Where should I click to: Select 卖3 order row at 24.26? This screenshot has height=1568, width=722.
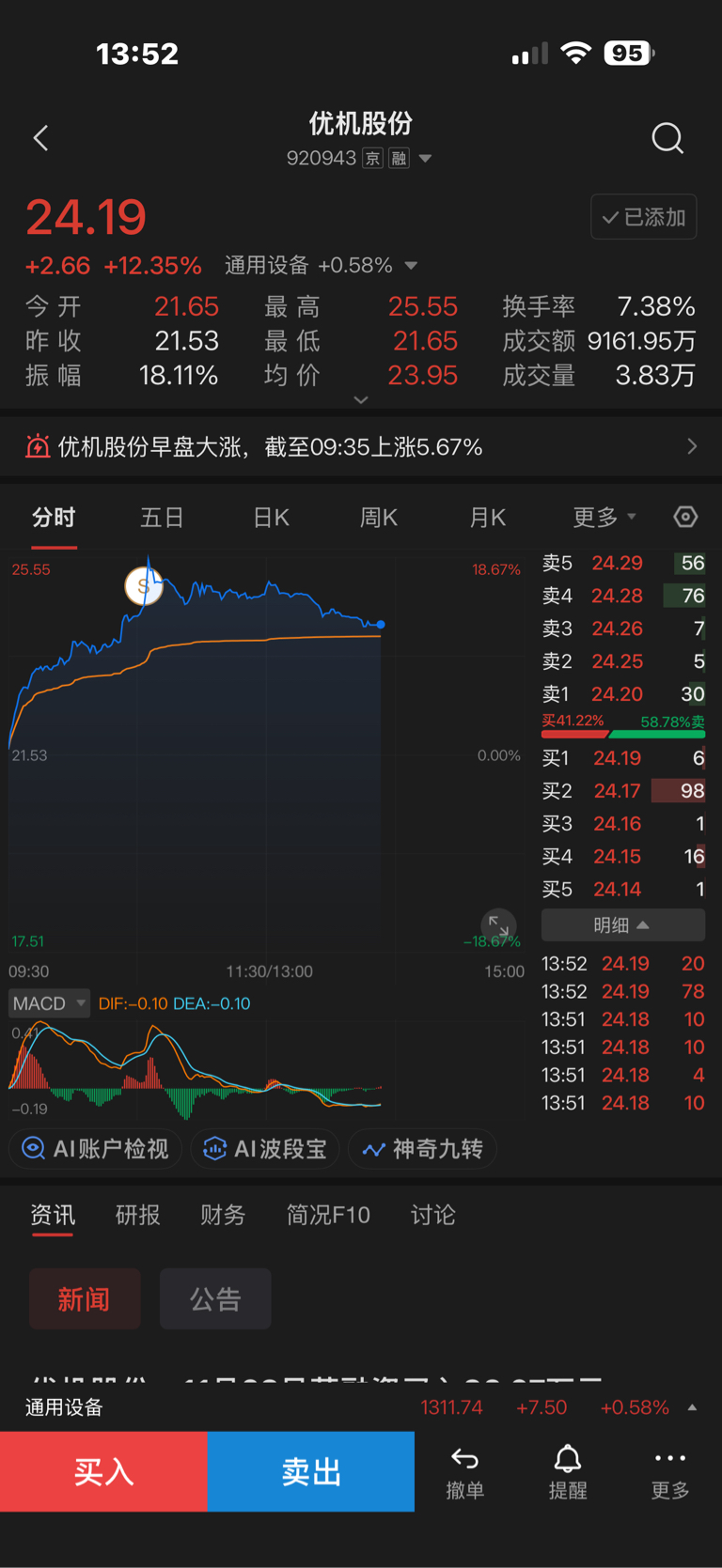pyautogui.click(x=622, y=629)
